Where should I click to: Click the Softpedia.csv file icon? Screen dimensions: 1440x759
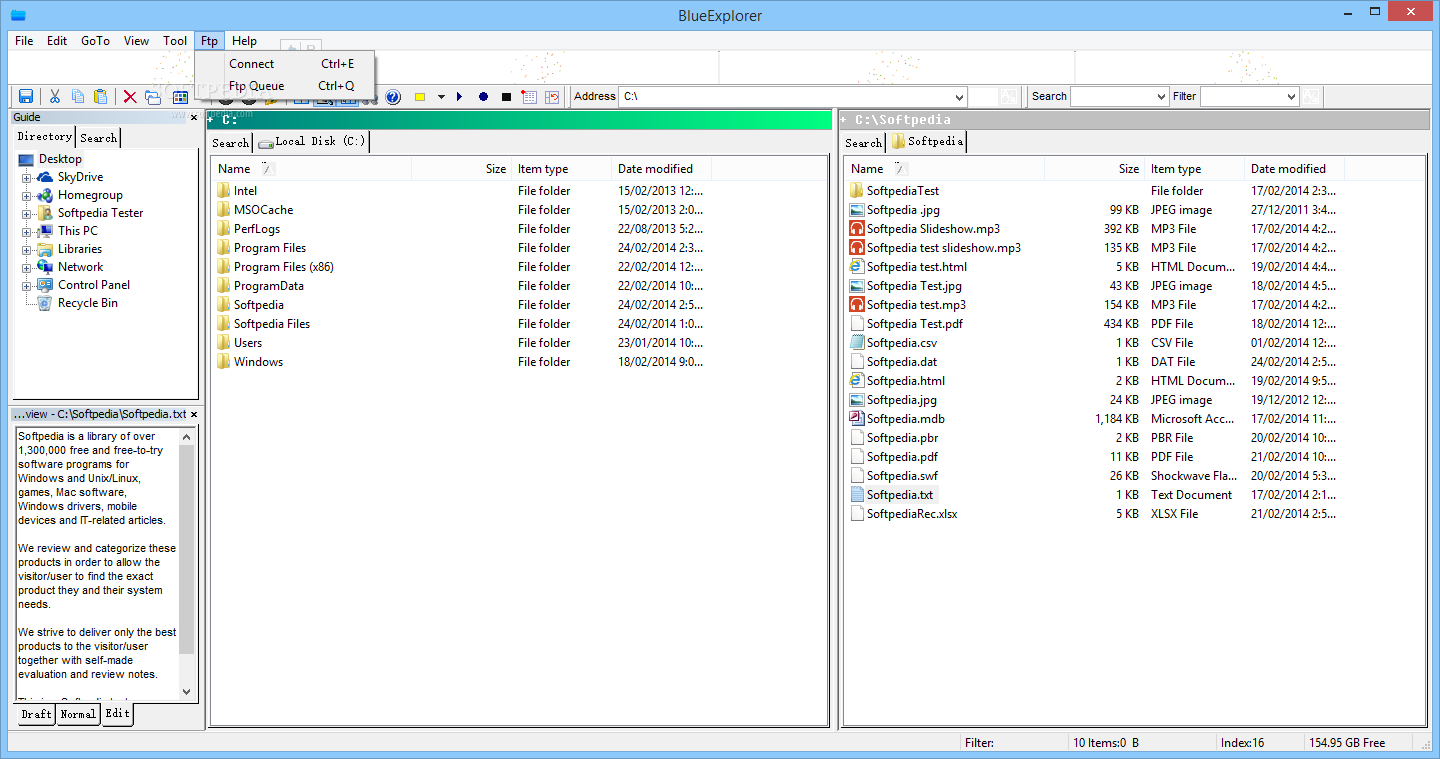(857, 343)
